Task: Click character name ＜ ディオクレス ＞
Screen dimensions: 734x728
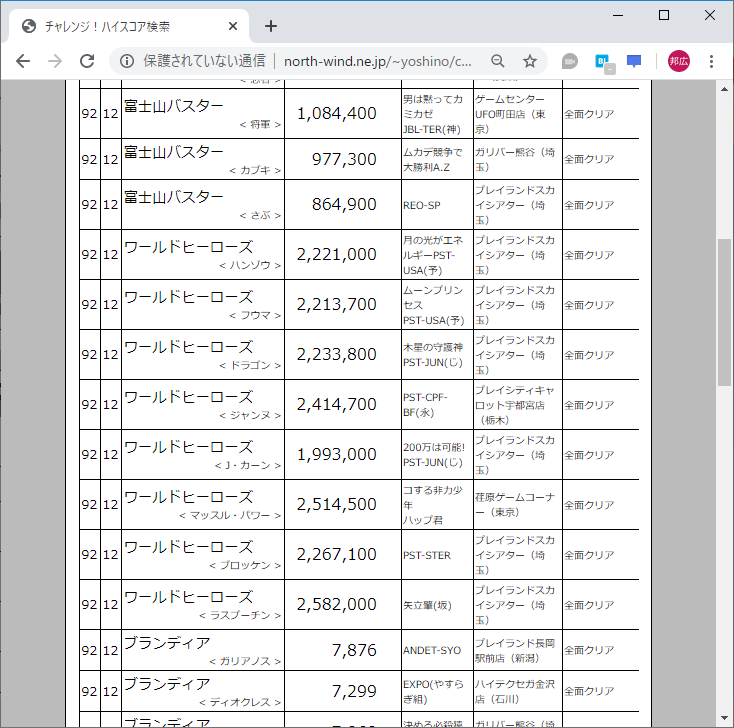Action: point(240,702)
